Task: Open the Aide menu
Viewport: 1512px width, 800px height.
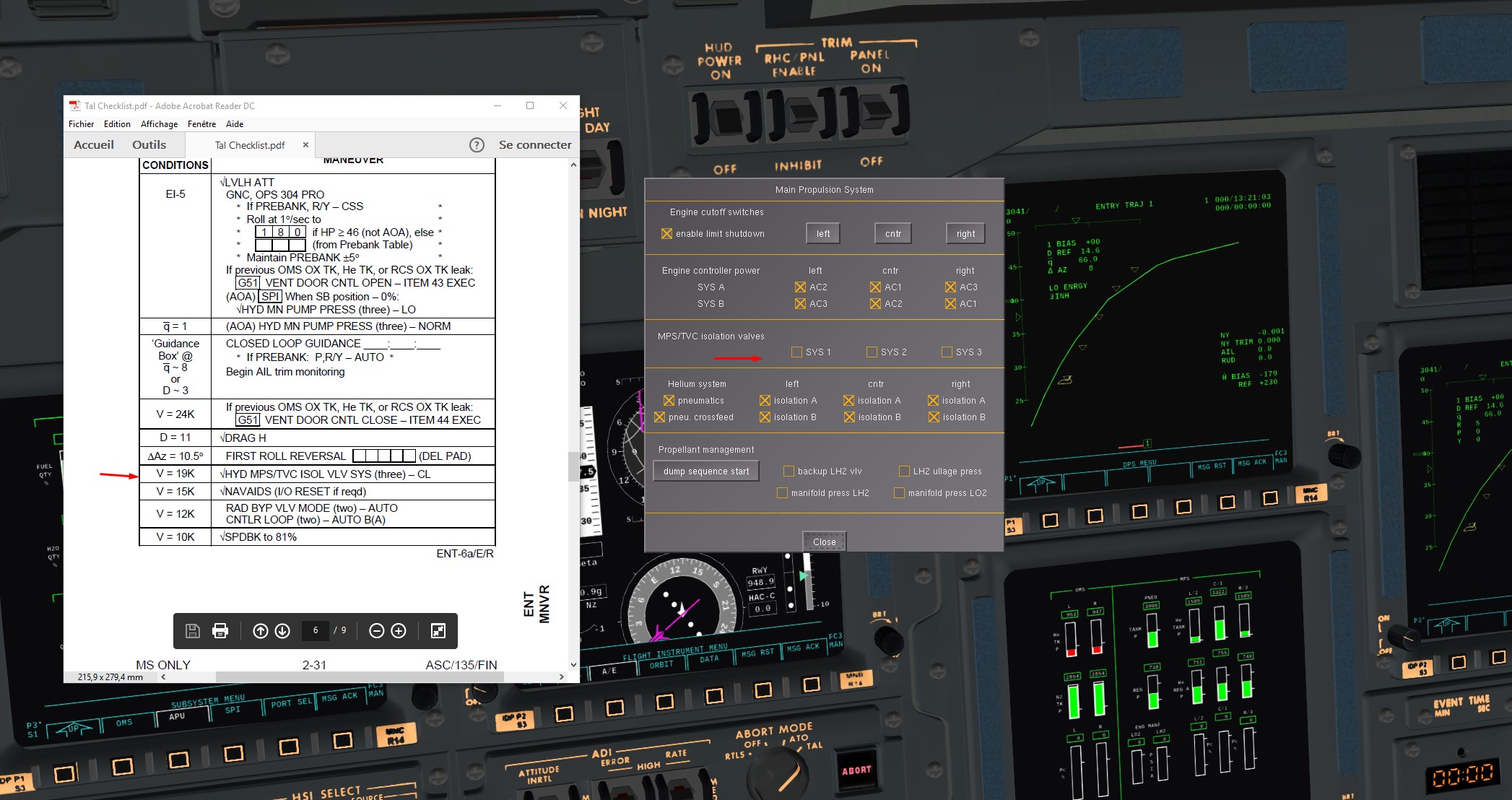Action: pyautogui.click(x=235, y=124)
